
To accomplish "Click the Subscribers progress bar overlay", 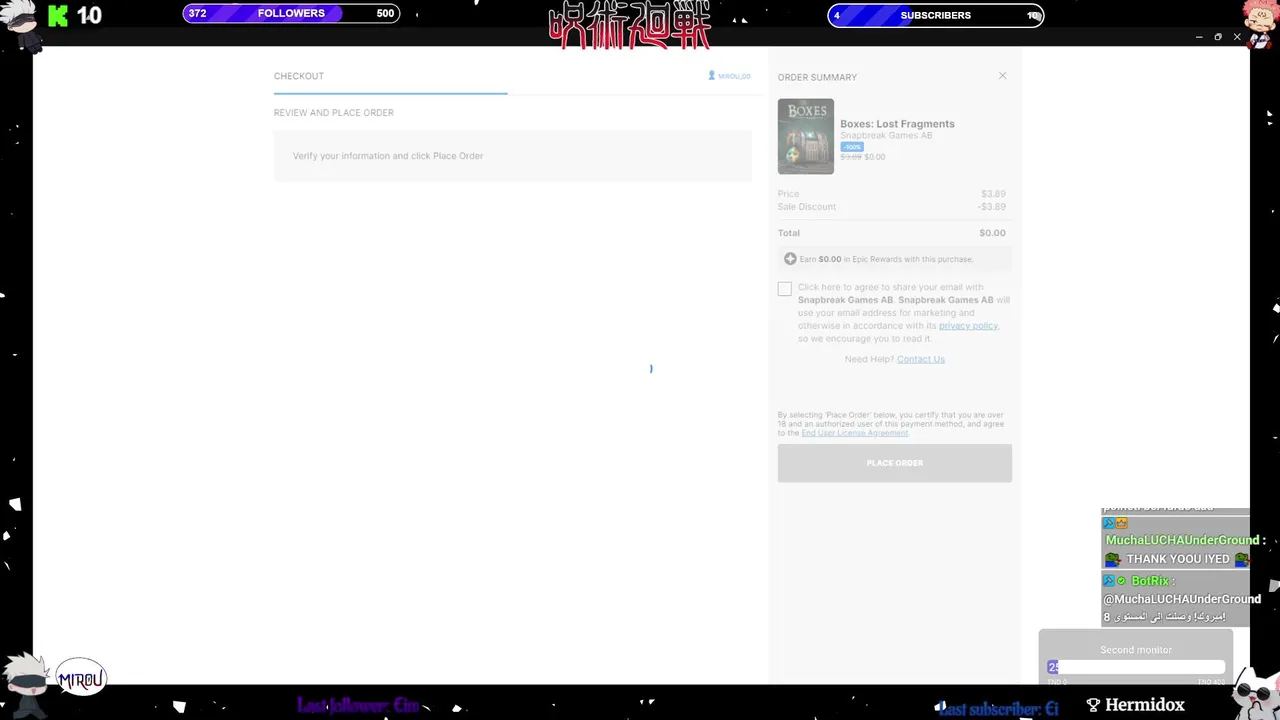I will (936, 15).
